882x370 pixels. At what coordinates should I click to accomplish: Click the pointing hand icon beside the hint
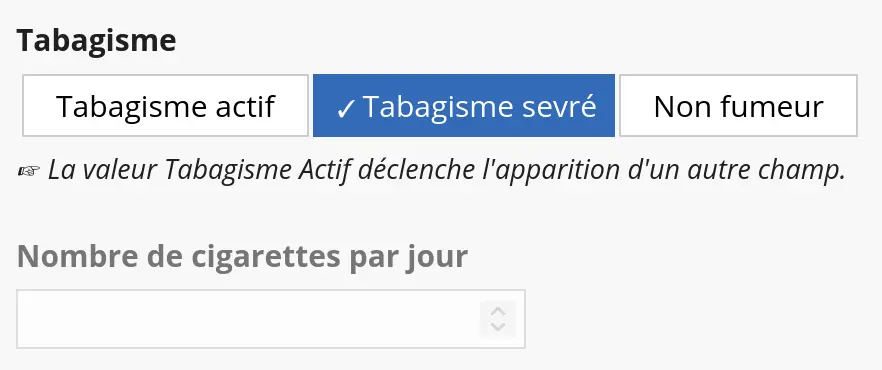point(29,171)
